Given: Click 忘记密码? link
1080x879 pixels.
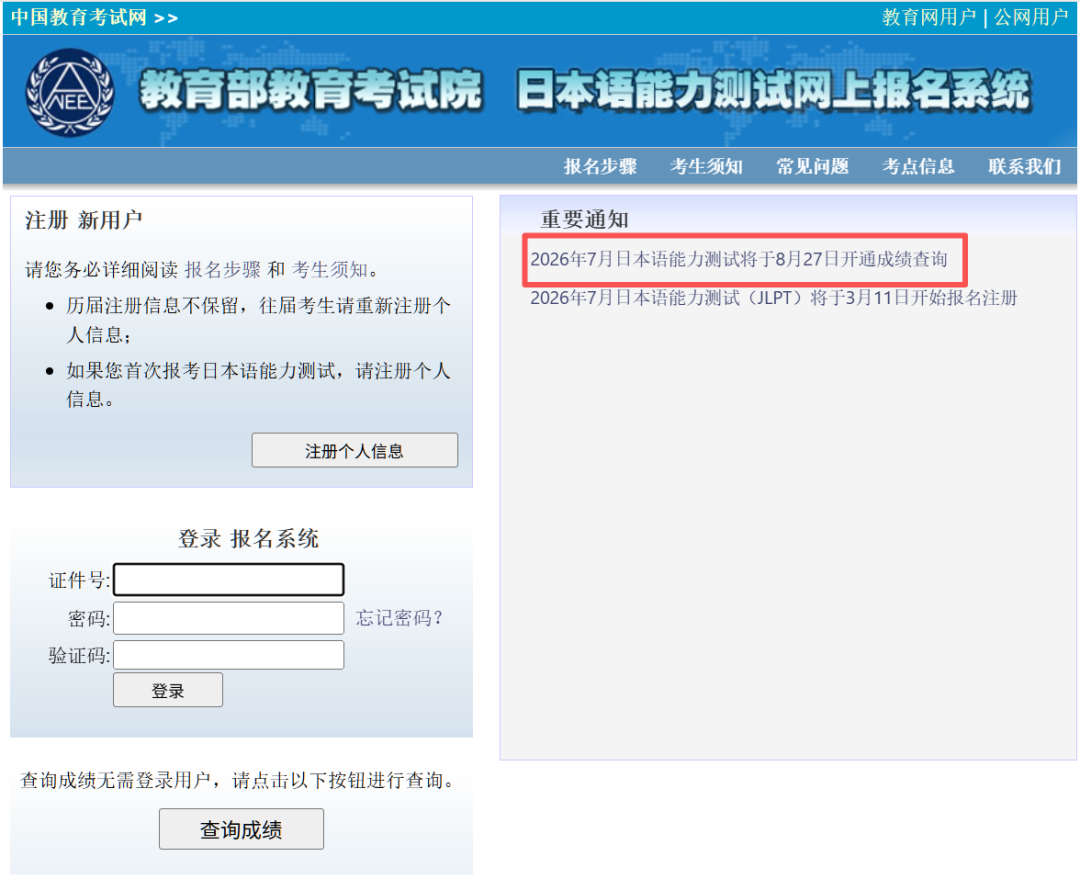Looking at the screenshot, I should (x=399, y=618).
